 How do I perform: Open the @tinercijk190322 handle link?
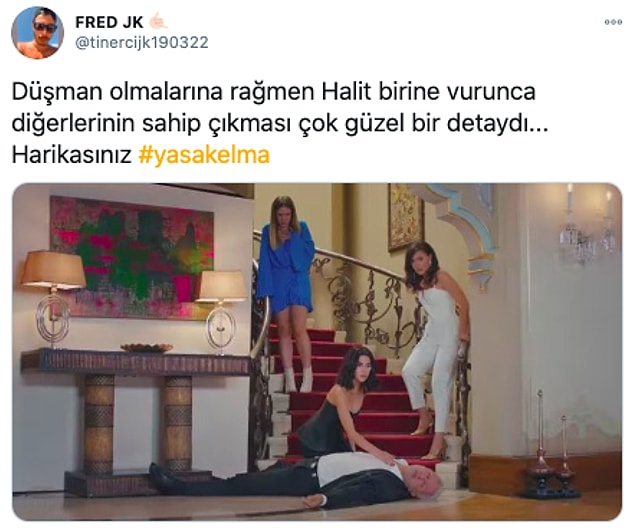point(142,43)
